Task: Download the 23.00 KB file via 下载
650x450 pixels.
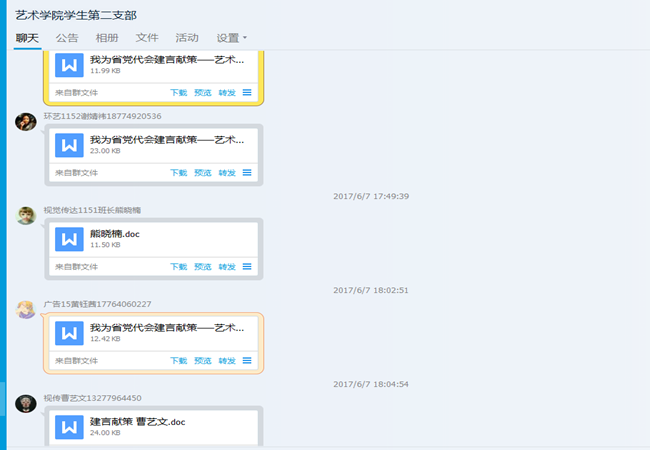Action: tap(179, 172)
